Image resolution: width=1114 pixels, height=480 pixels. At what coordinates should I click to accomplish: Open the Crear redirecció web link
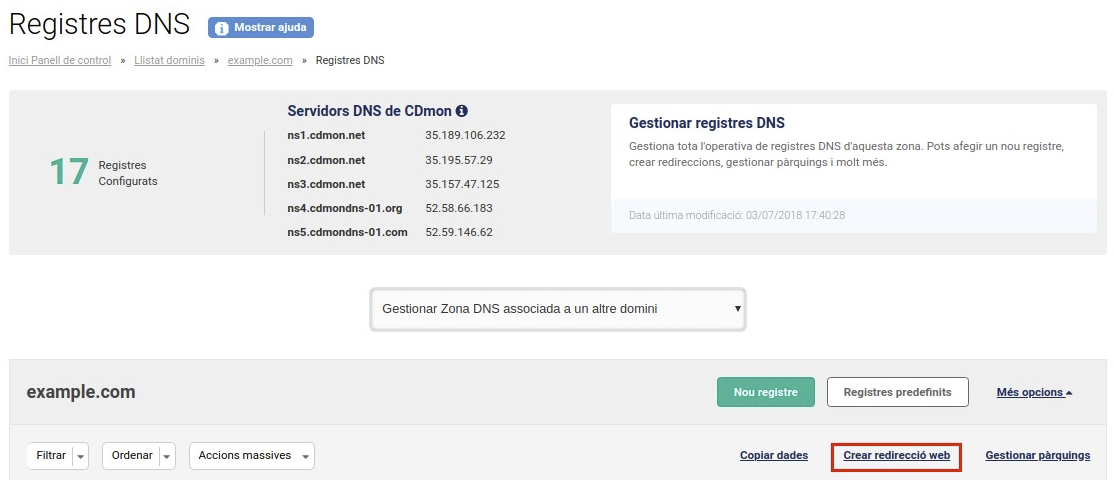(897, 455)
